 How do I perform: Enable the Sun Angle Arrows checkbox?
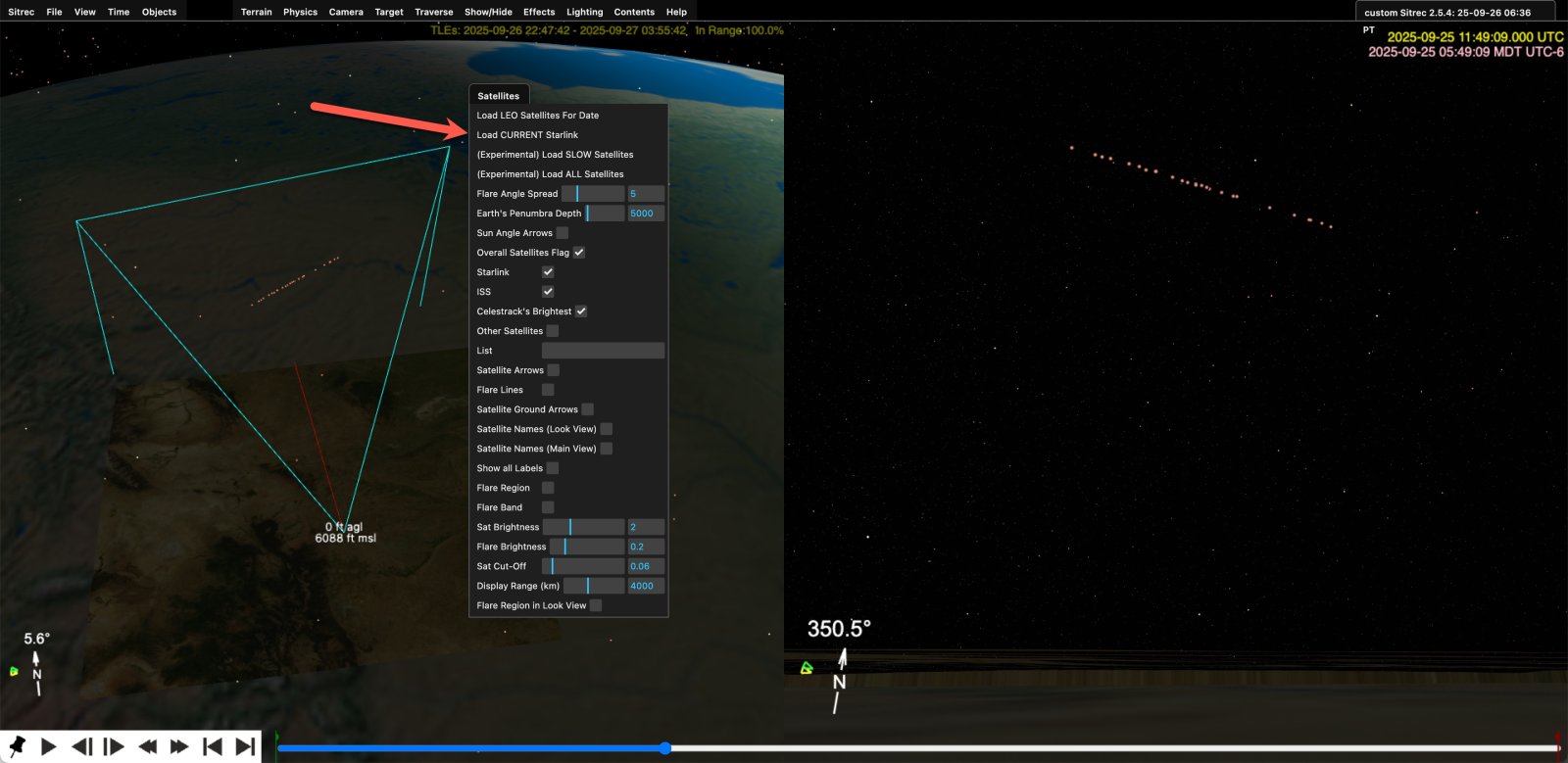click(x=562, y=233)
